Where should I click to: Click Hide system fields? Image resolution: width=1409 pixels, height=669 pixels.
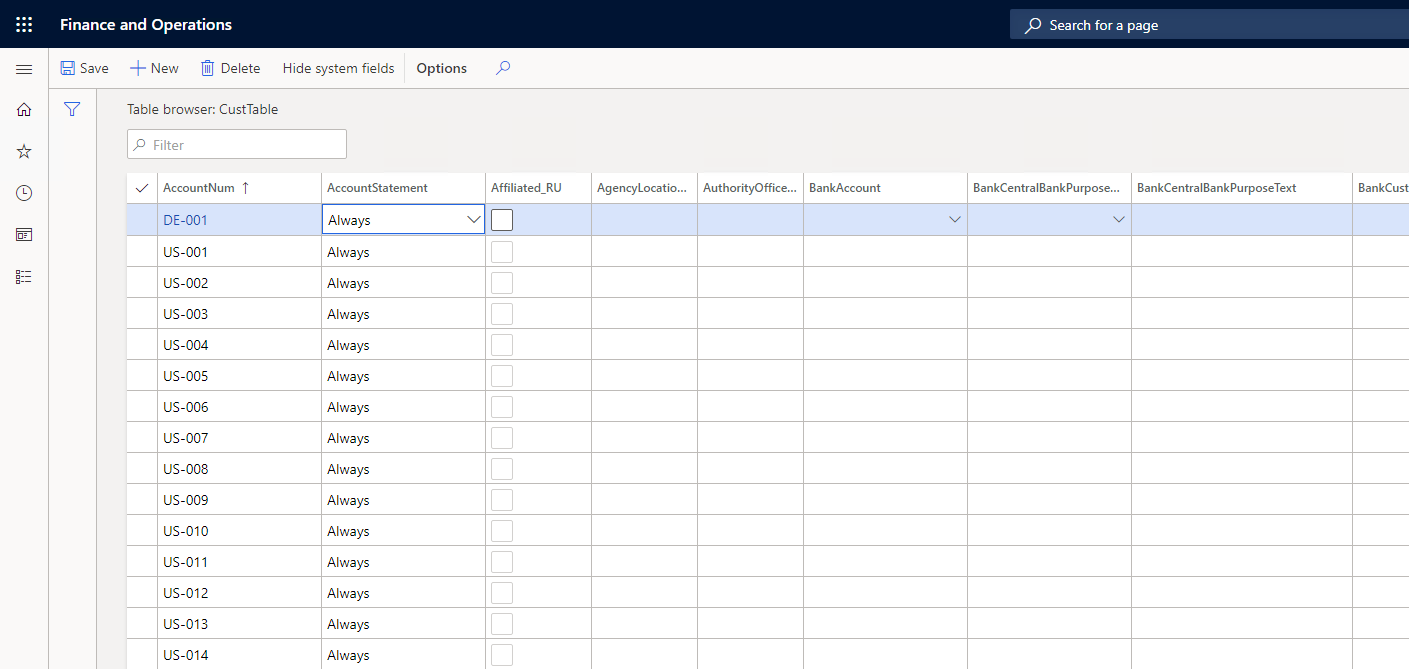(x=338, y=68)
